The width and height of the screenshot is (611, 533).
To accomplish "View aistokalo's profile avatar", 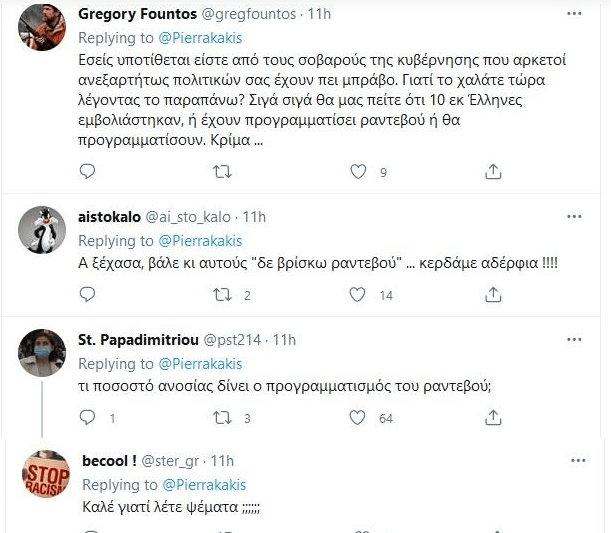I will [x=41, y=233].
